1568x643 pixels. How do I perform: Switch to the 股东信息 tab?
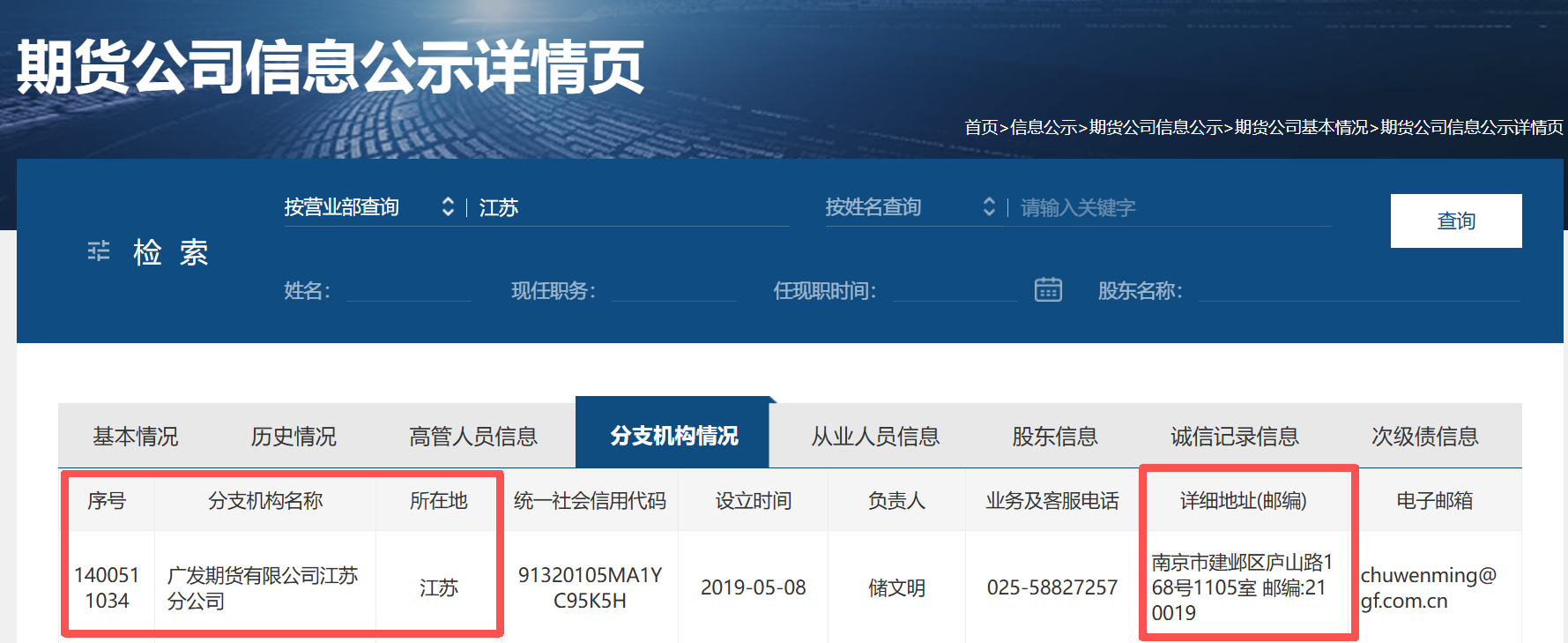tap(1055, 436)
